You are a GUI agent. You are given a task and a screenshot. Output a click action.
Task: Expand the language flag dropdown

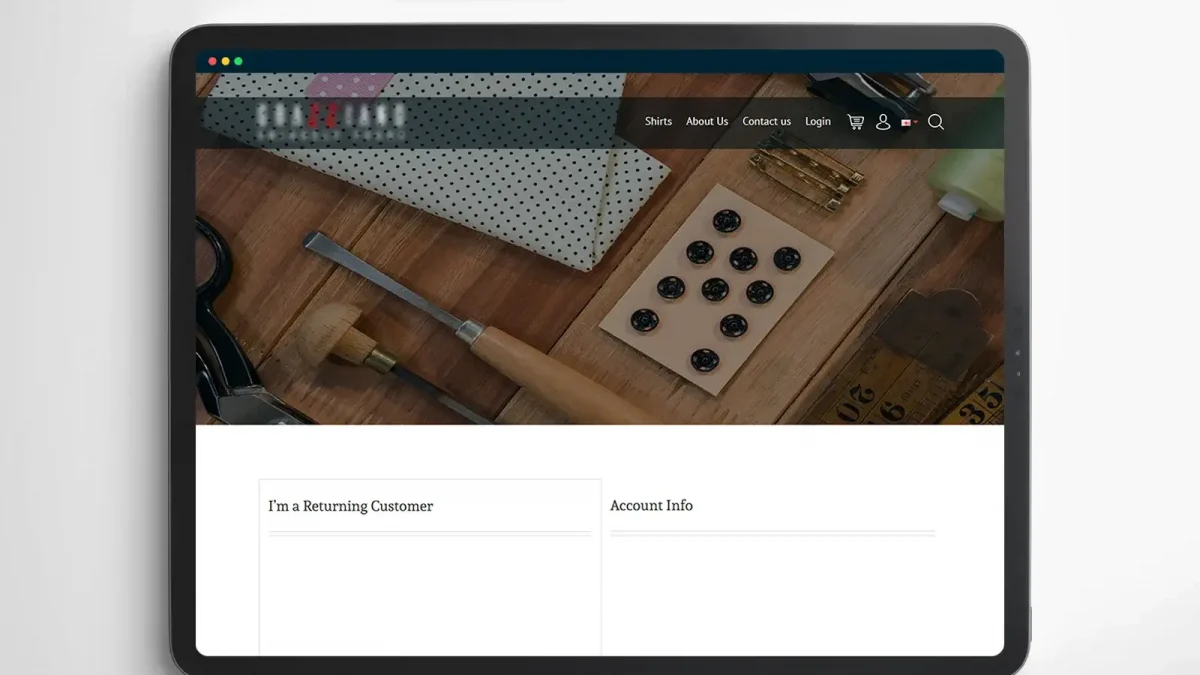pyautogui.click(x=909, y=122)
